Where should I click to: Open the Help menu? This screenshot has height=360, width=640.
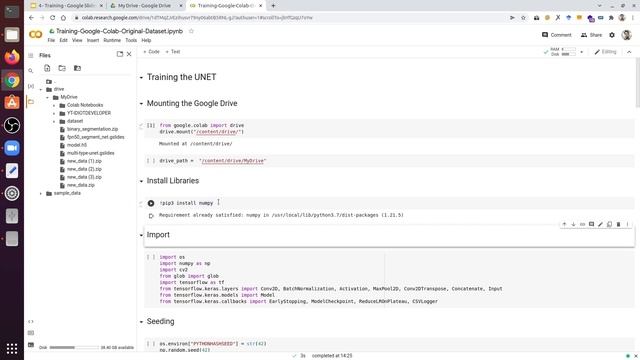point(146,40)
